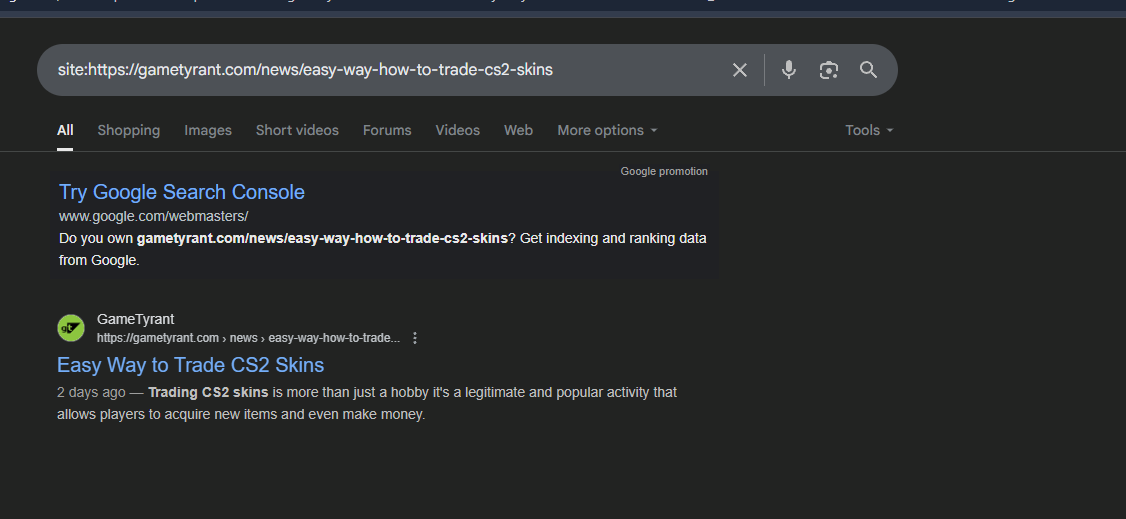Open the Short videos tab
The image size is (1126, 519).
tap(297, 130)
